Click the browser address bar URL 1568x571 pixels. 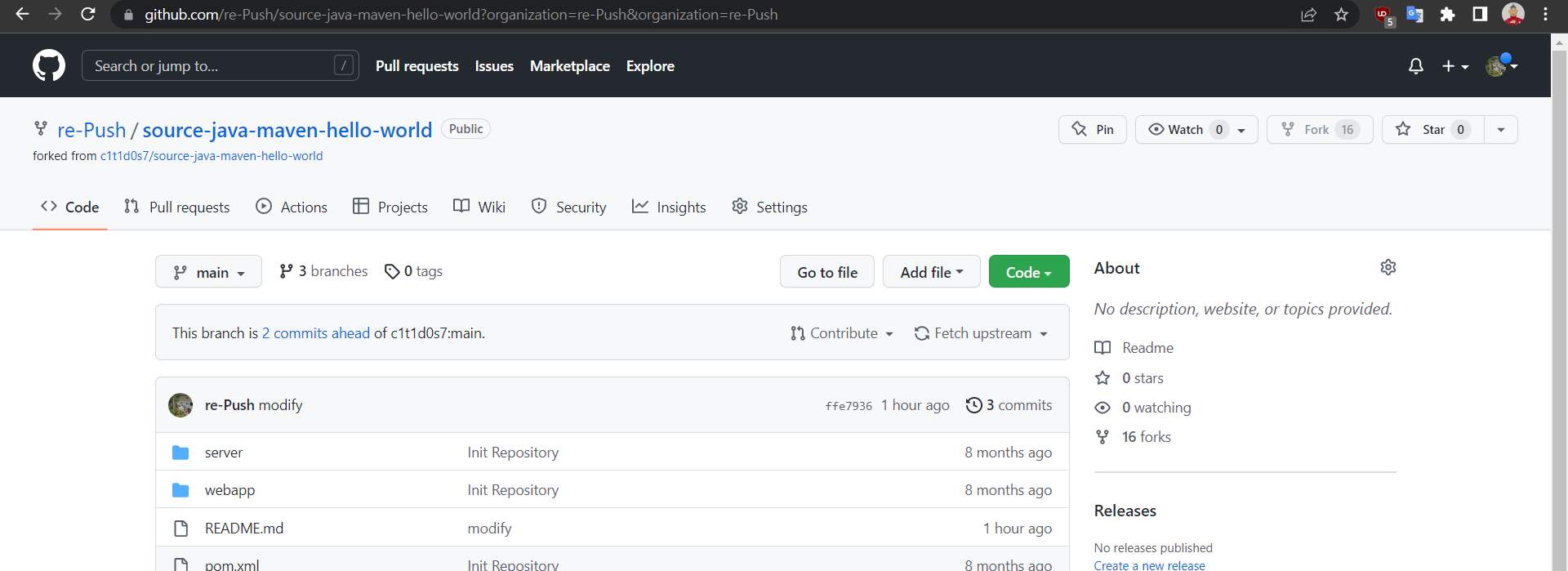coord(461,15)
